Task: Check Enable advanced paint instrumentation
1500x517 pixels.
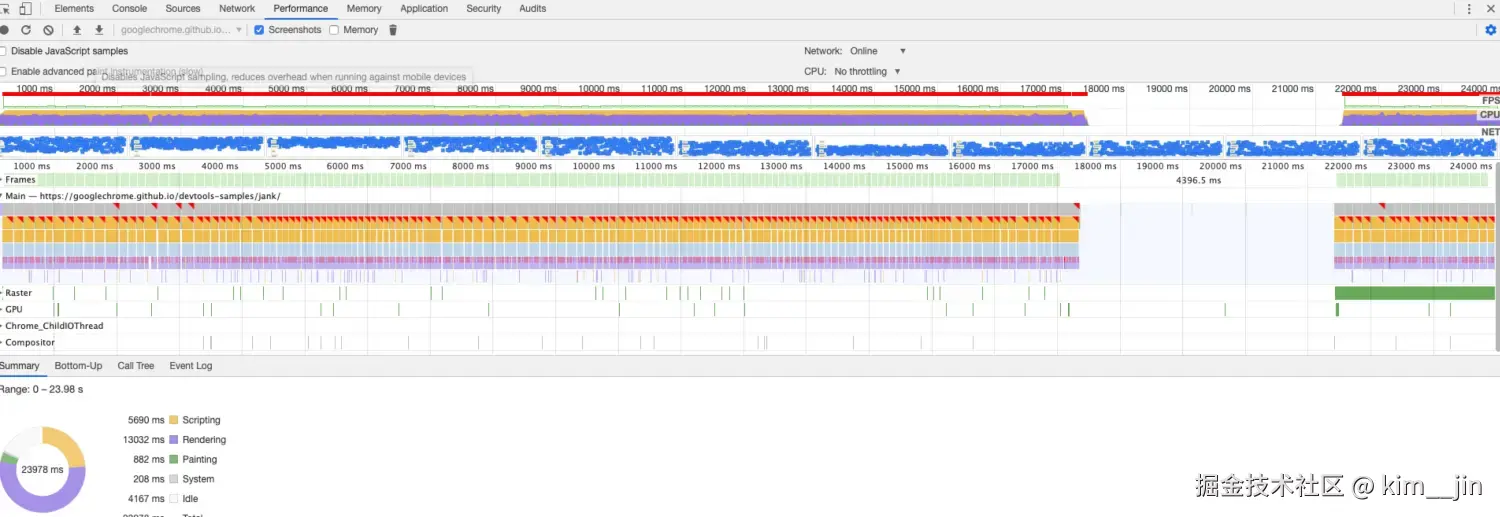Action: coord(3,72)
